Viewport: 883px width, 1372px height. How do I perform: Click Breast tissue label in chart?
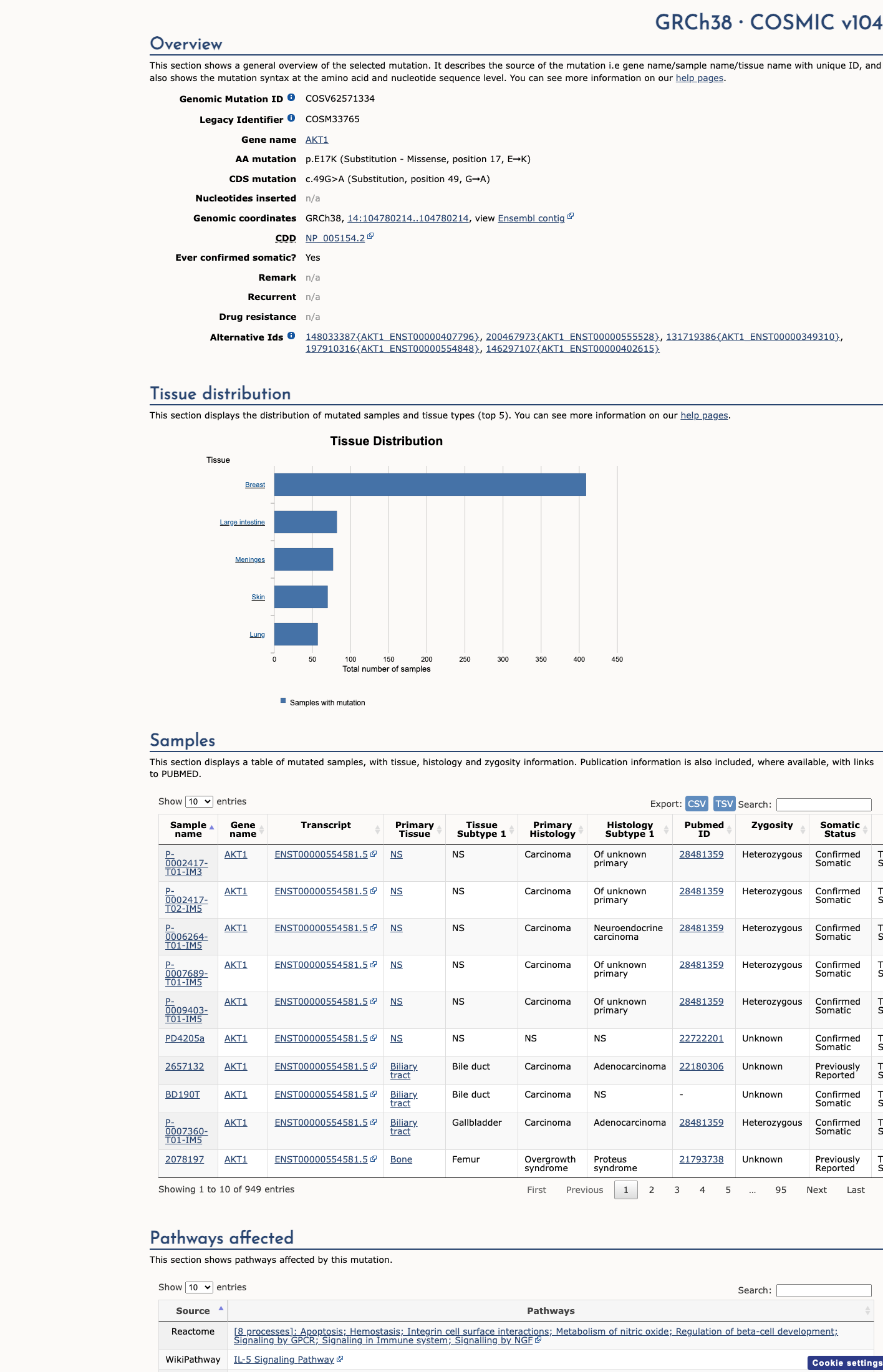pos(255,485)
